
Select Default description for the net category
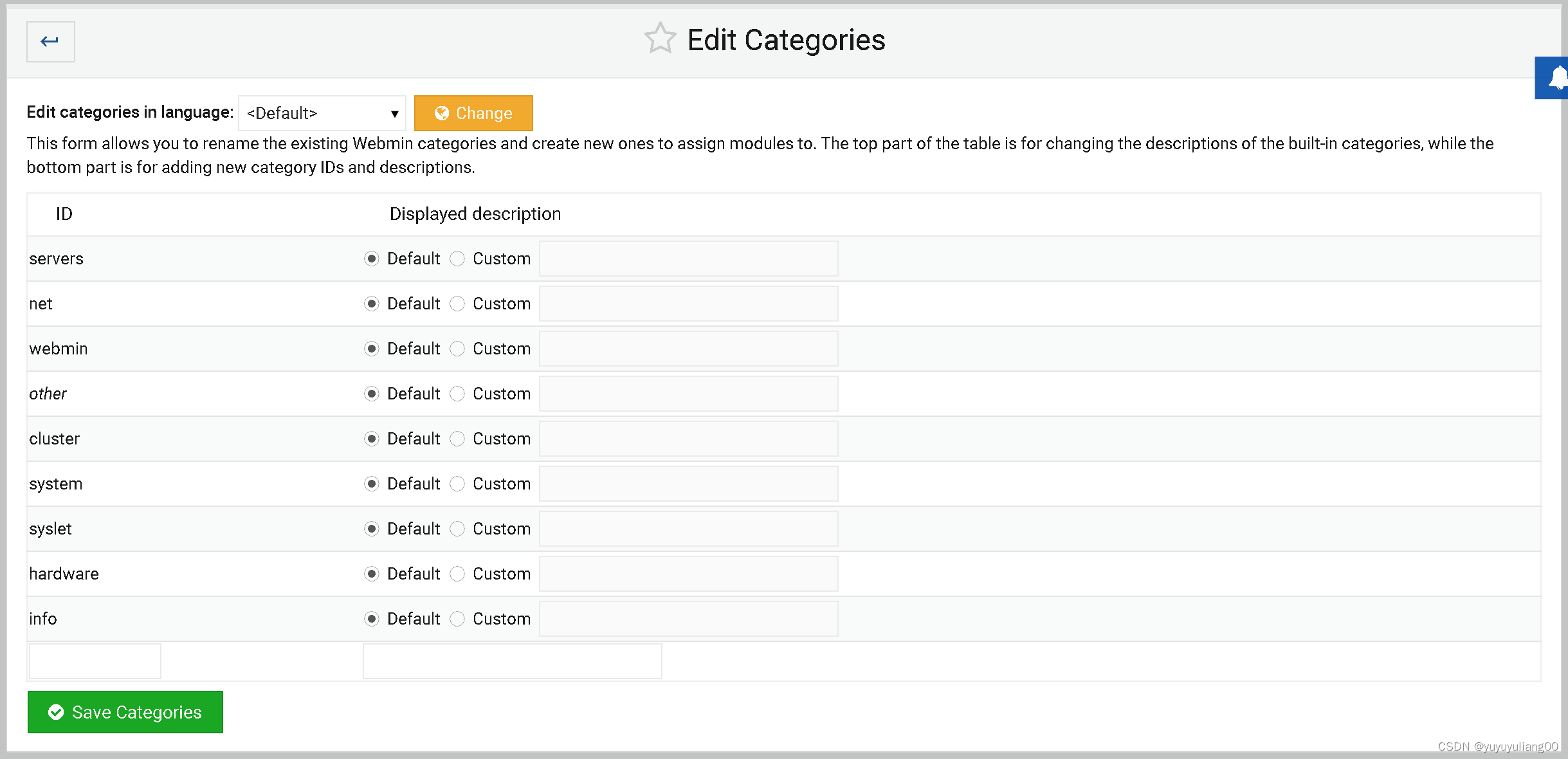click(372, 304)
